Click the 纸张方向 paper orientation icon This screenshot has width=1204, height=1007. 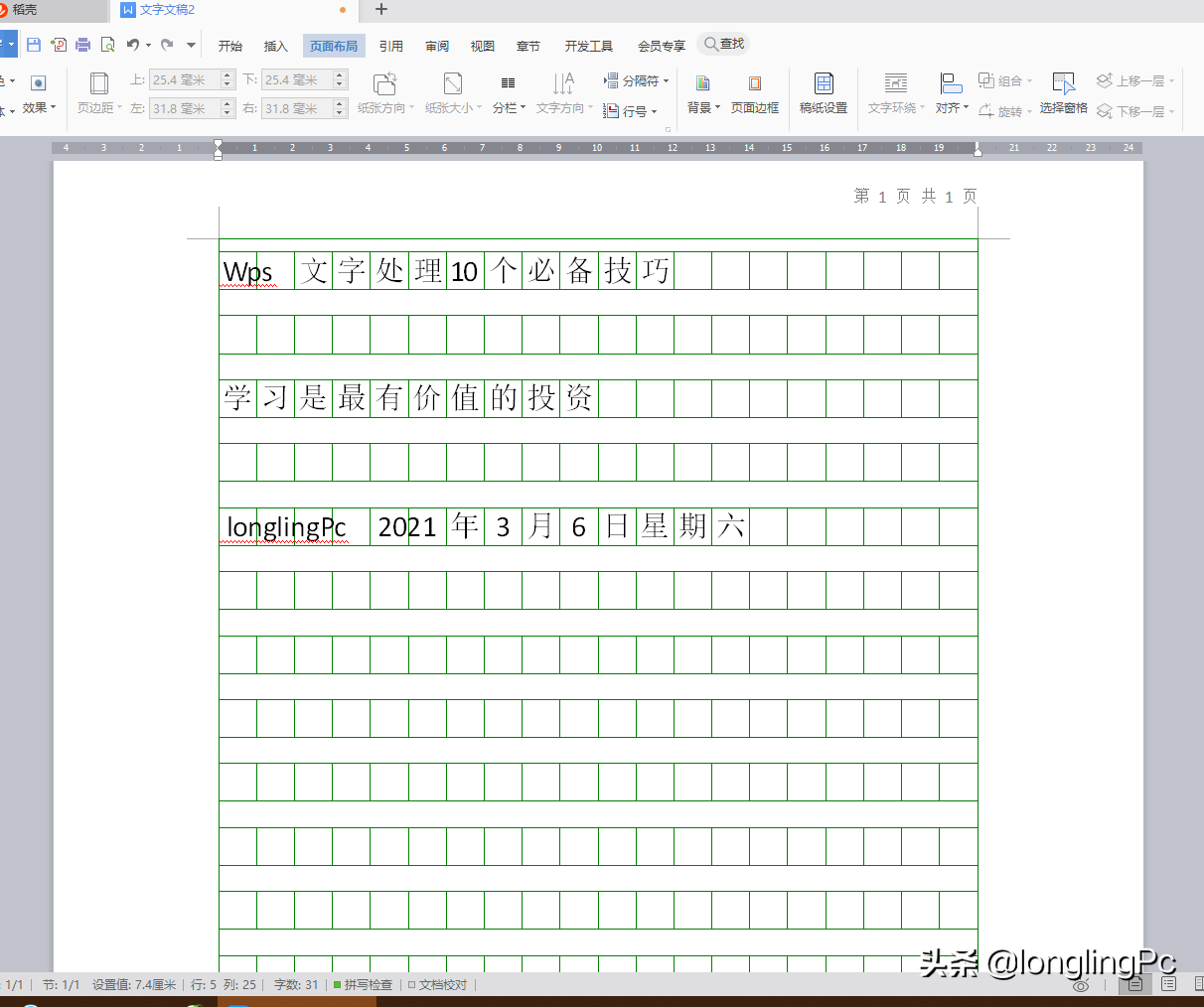pos(384,83)
